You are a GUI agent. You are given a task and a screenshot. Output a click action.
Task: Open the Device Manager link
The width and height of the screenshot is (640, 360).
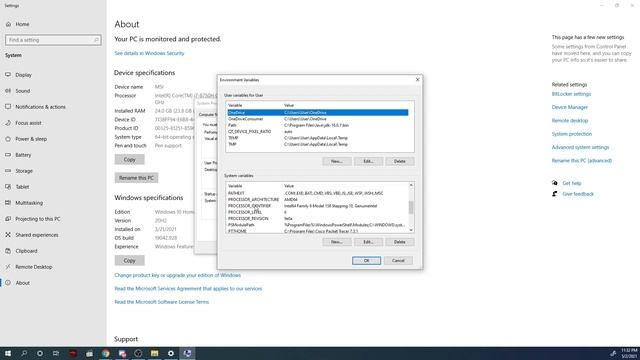pos(570,107)
